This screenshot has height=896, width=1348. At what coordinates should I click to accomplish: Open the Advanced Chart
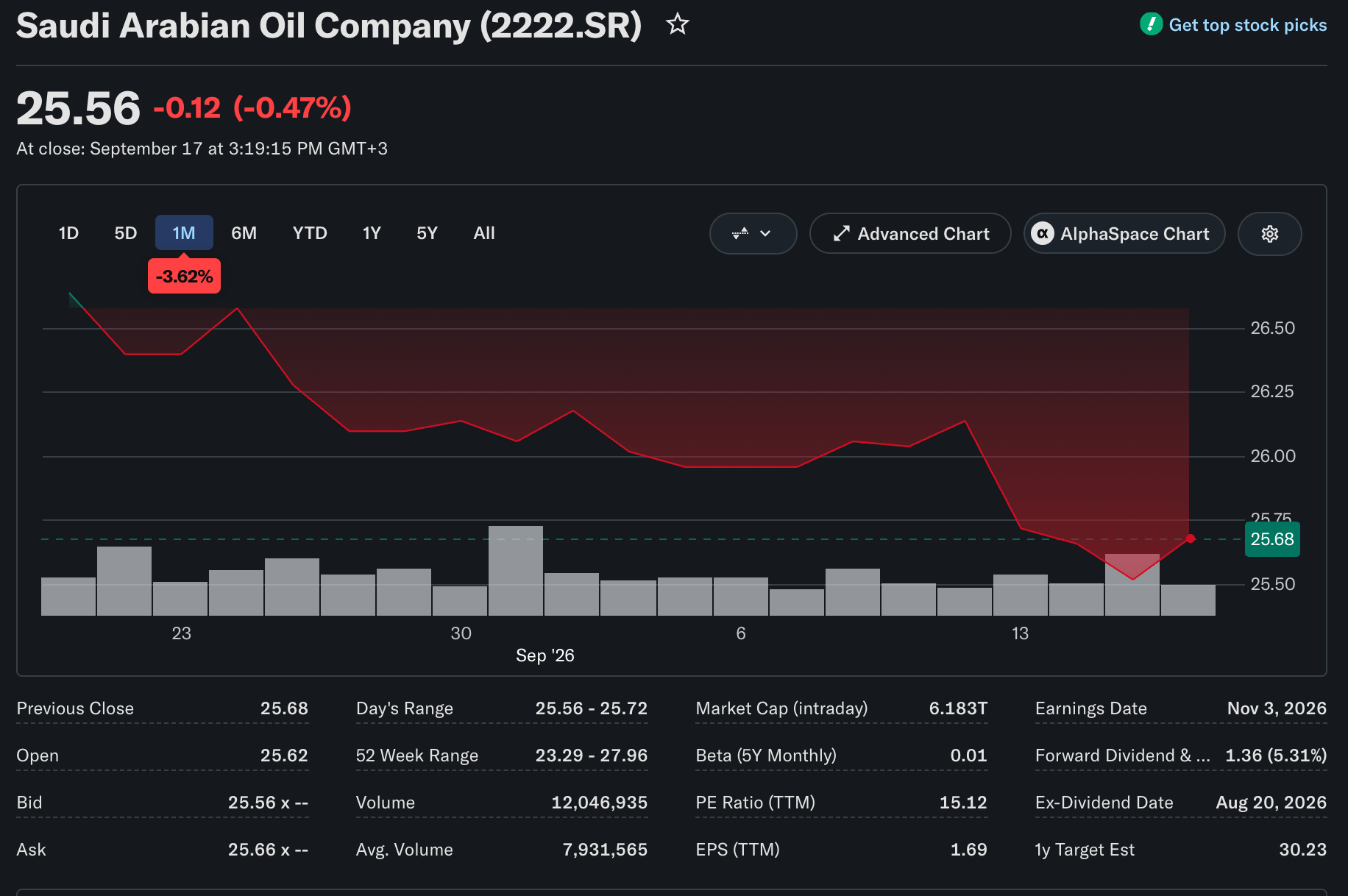[x=910, y=234]
